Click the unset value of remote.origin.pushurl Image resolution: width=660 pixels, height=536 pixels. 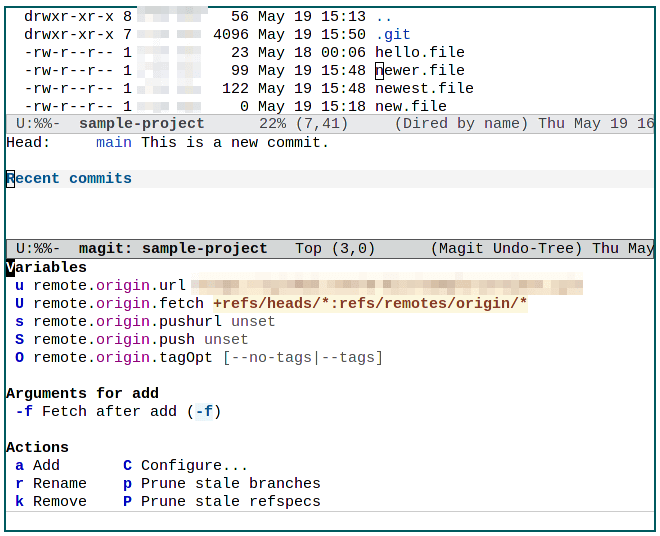(253, 322)
